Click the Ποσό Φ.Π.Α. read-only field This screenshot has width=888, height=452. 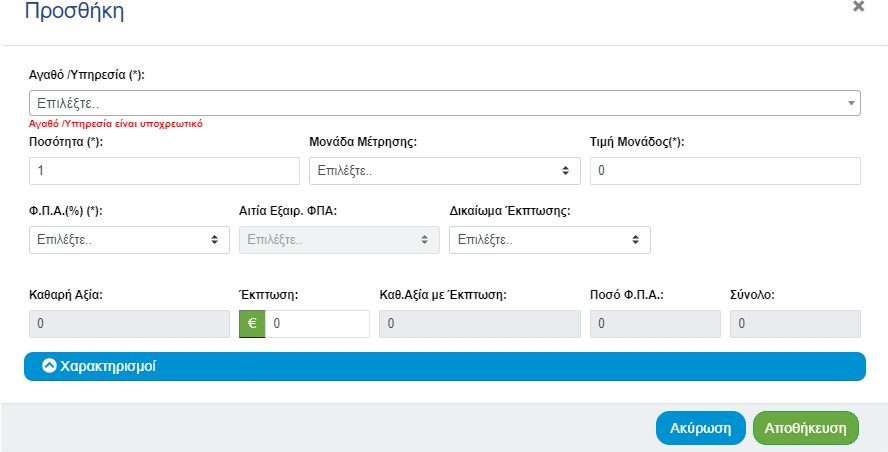[x=654, y=324]
